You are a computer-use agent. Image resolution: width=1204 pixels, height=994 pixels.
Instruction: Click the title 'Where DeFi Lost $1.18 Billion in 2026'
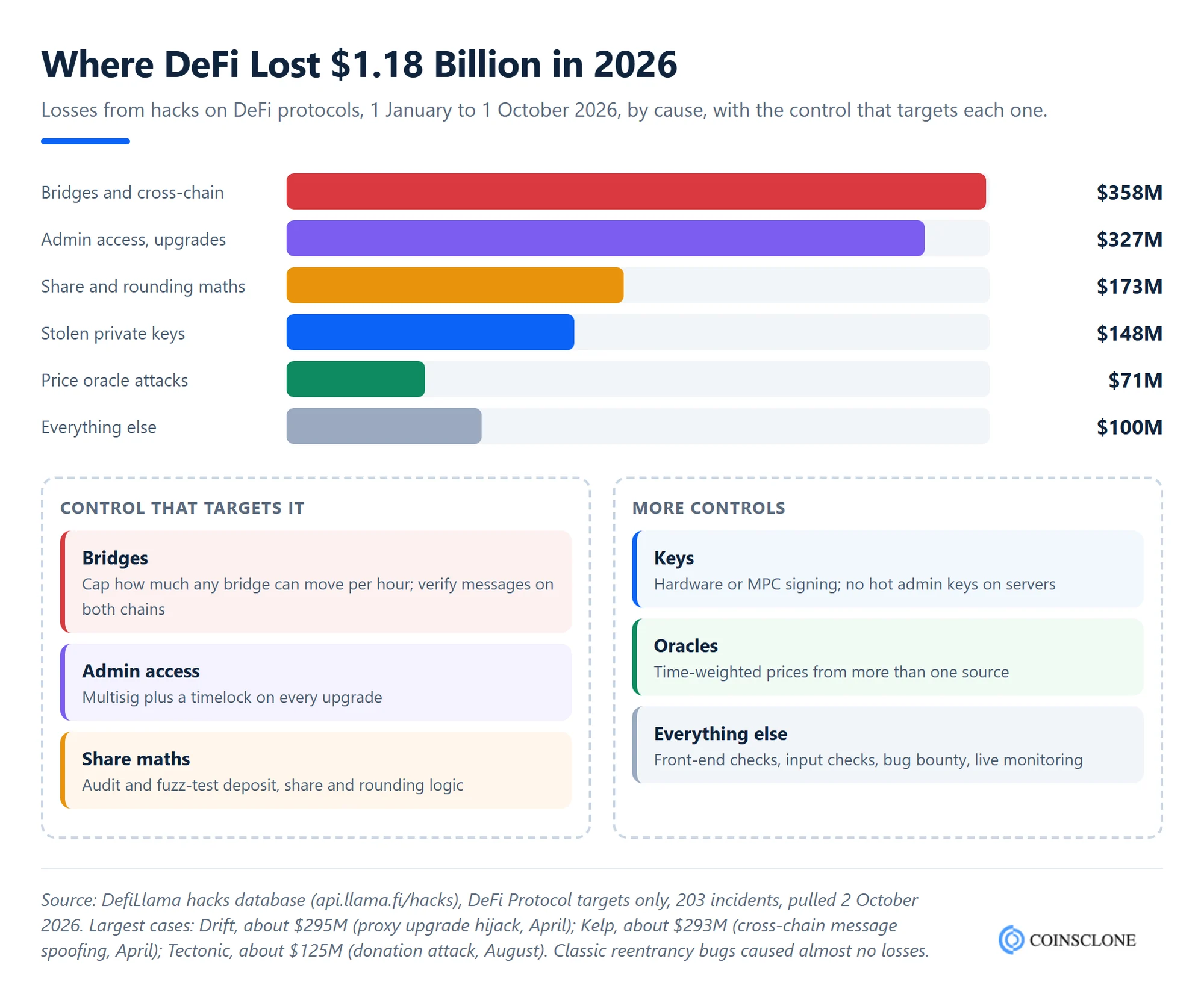pos(359,64)
